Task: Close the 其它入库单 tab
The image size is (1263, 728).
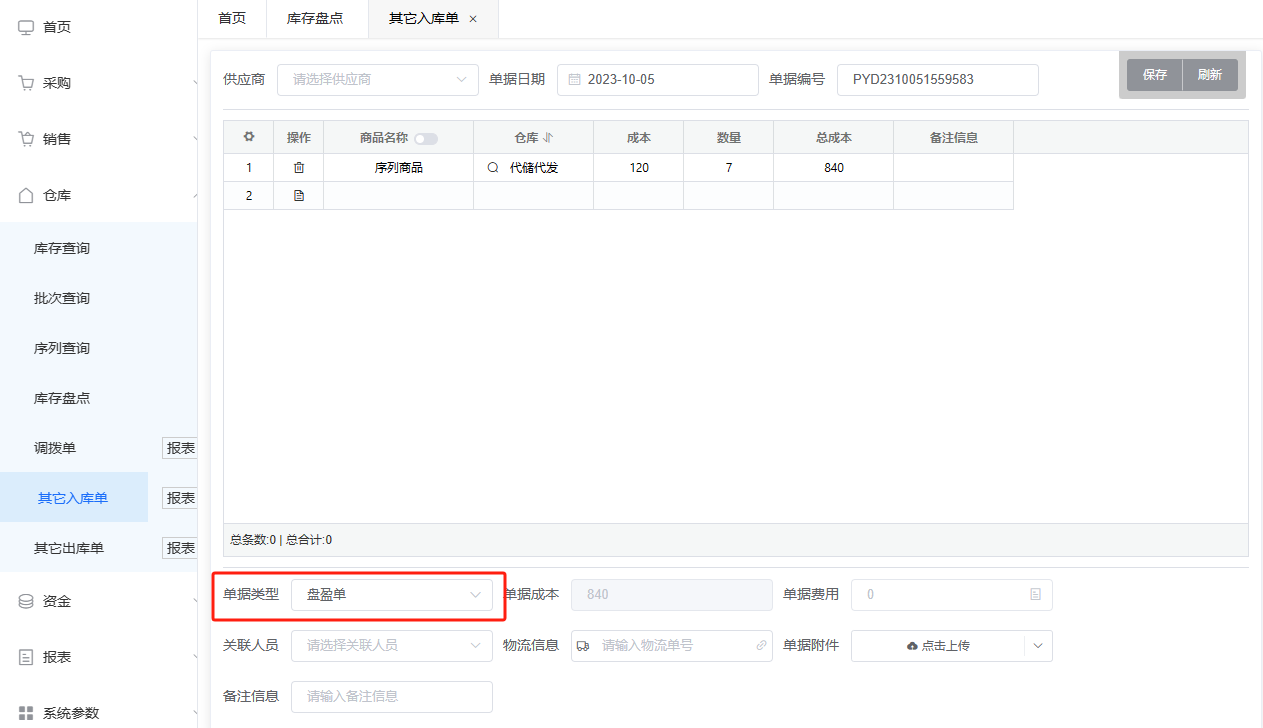Action: point(473,19)
